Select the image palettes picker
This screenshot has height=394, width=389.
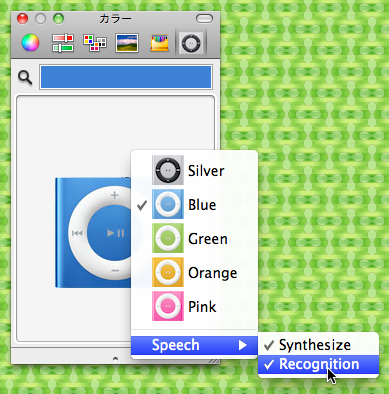coord(127,43)
